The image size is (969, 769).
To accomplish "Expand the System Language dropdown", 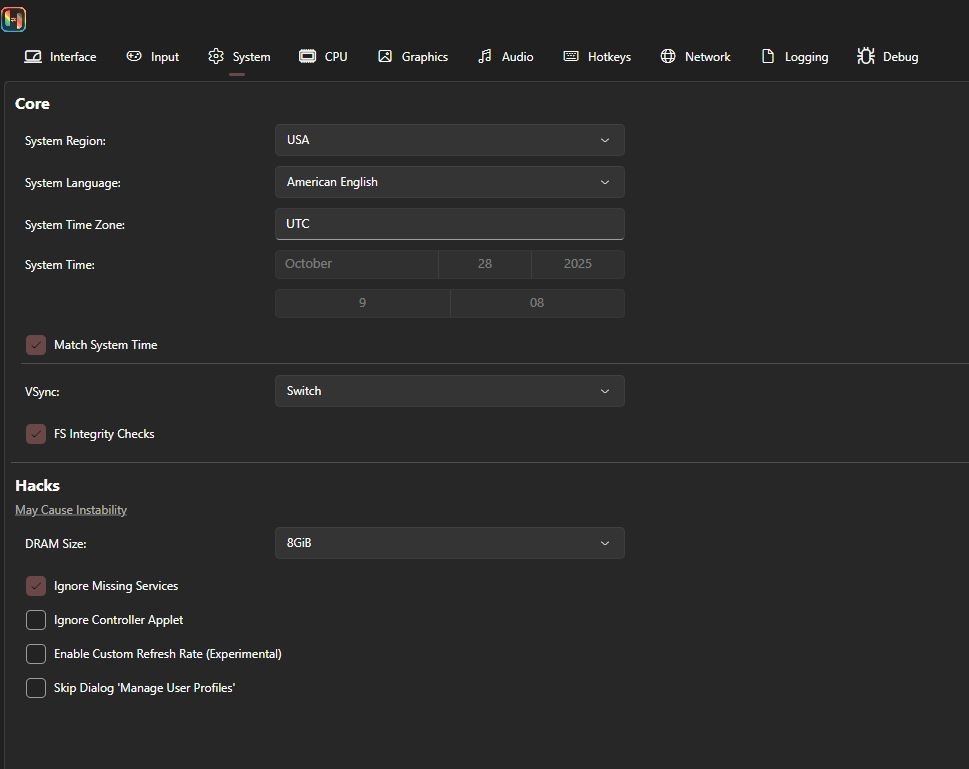I will click(x=450, y=182).
